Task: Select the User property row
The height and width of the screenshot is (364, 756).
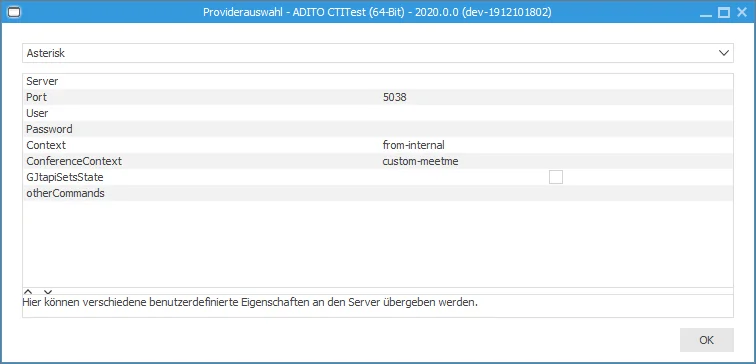Action: [378, 113]
